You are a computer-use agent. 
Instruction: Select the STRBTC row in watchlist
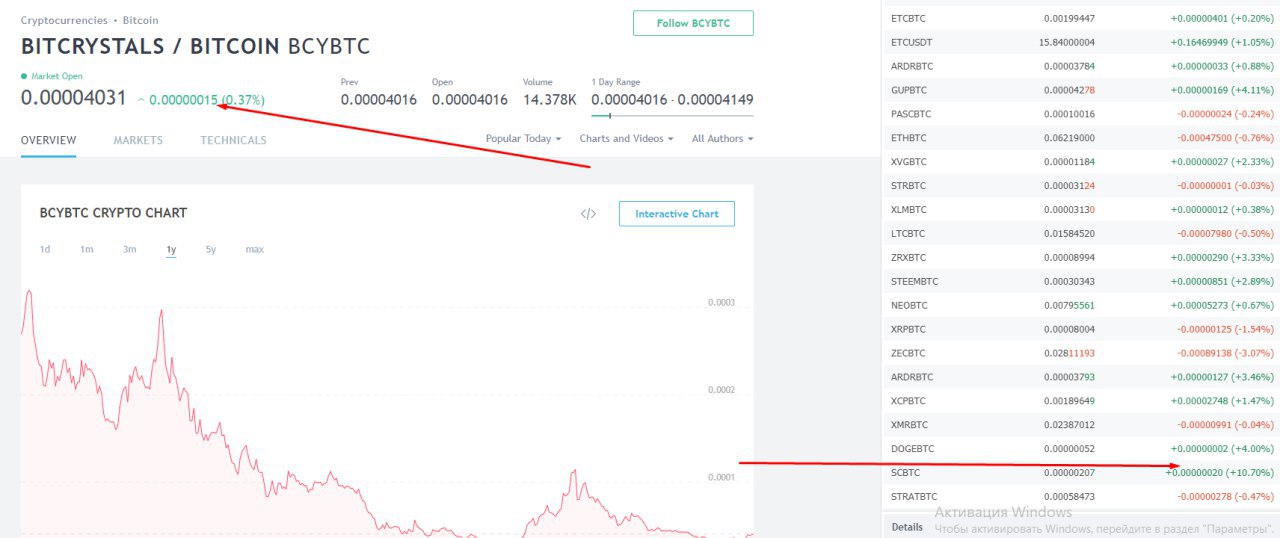[x=1081, y=186]
